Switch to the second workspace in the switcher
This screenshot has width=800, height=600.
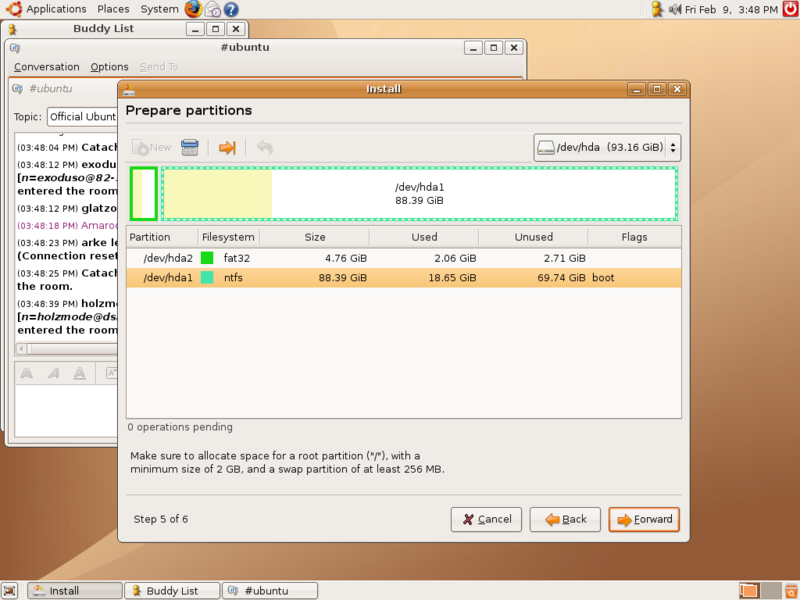[771, 591]
